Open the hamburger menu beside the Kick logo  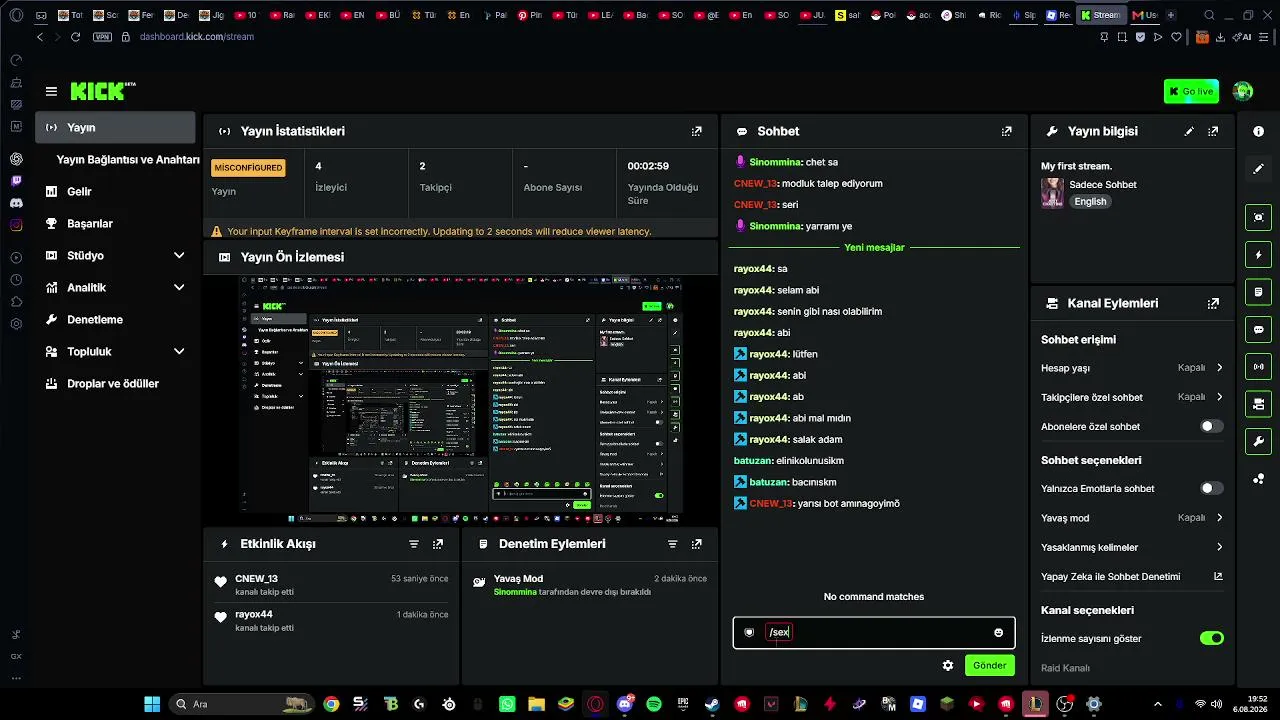click(x=51, y=91)
